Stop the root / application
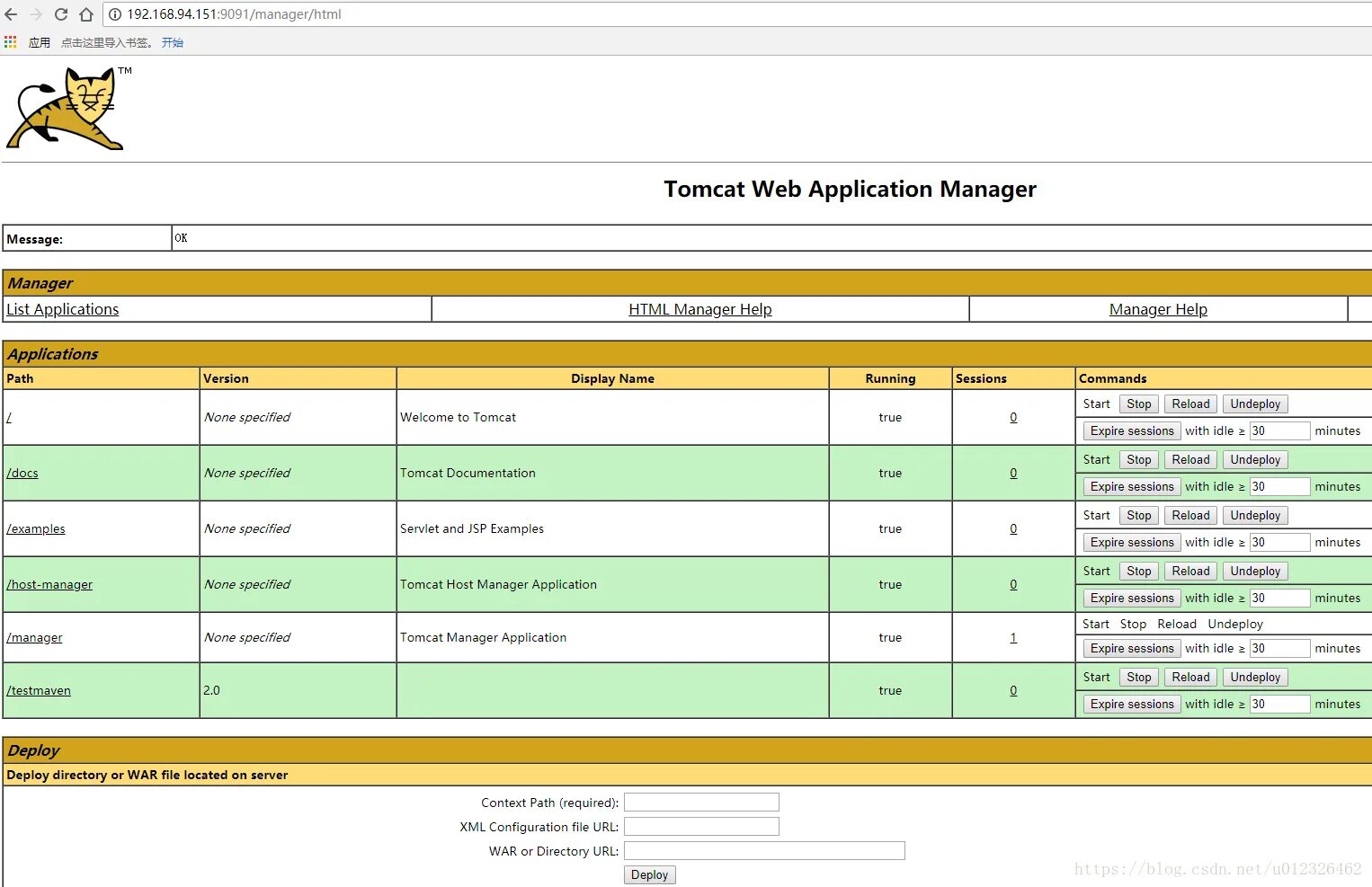Image resolution: width=1372 pixels, height=887 pixels. (x=1139, y=404)
